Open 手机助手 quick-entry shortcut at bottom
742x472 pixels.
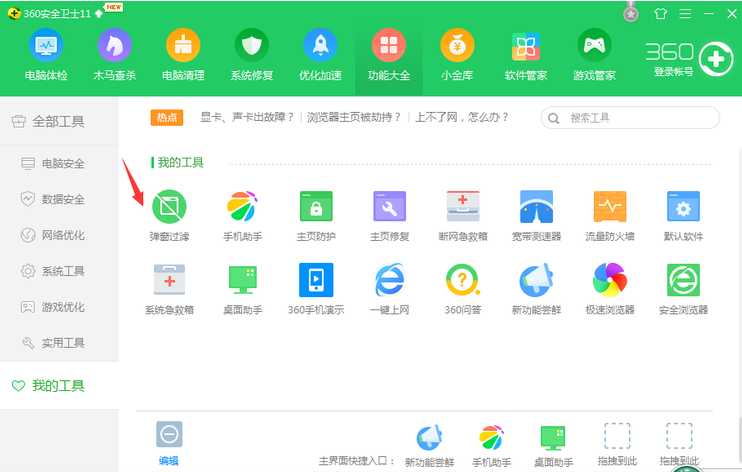pos(491,445)
